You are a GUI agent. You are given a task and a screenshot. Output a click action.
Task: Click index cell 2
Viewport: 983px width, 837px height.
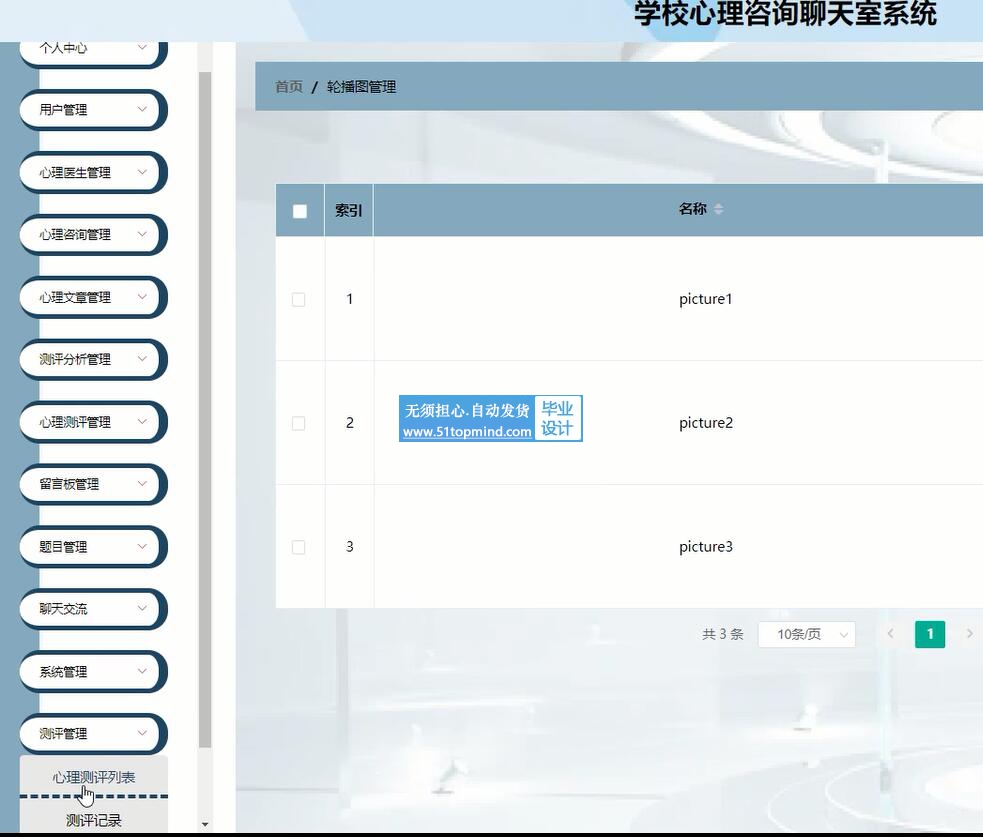pos(350,423)
